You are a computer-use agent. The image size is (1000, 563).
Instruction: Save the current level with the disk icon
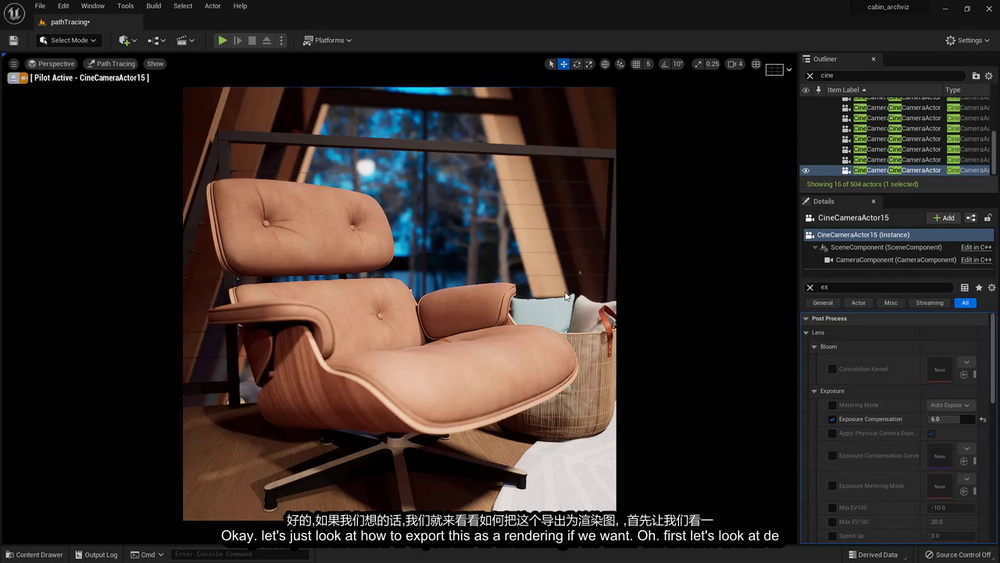pyautogui.click(x=13, y=40)
